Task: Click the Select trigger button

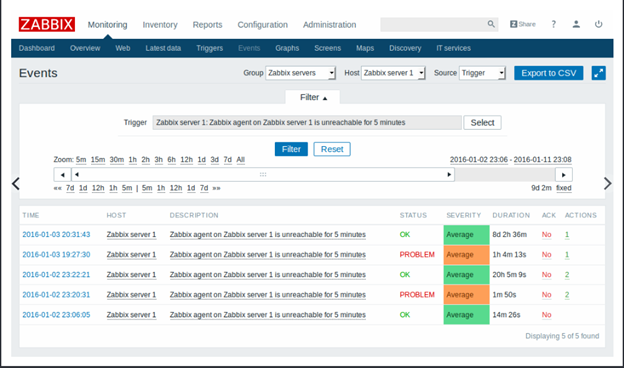Action: (482, 123)
